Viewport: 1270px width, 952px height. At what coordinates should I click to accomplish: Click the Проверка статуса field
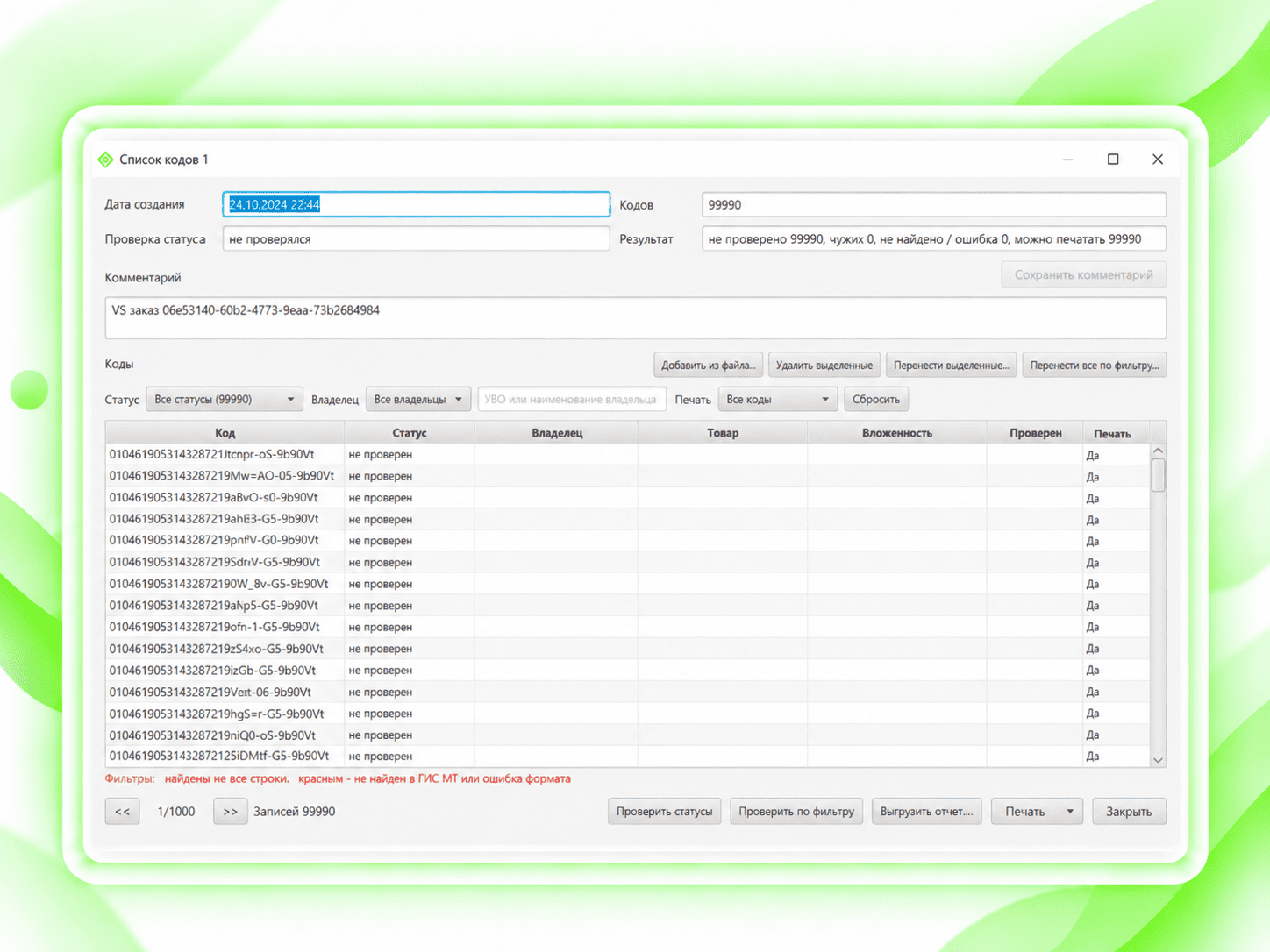point(416,238)
